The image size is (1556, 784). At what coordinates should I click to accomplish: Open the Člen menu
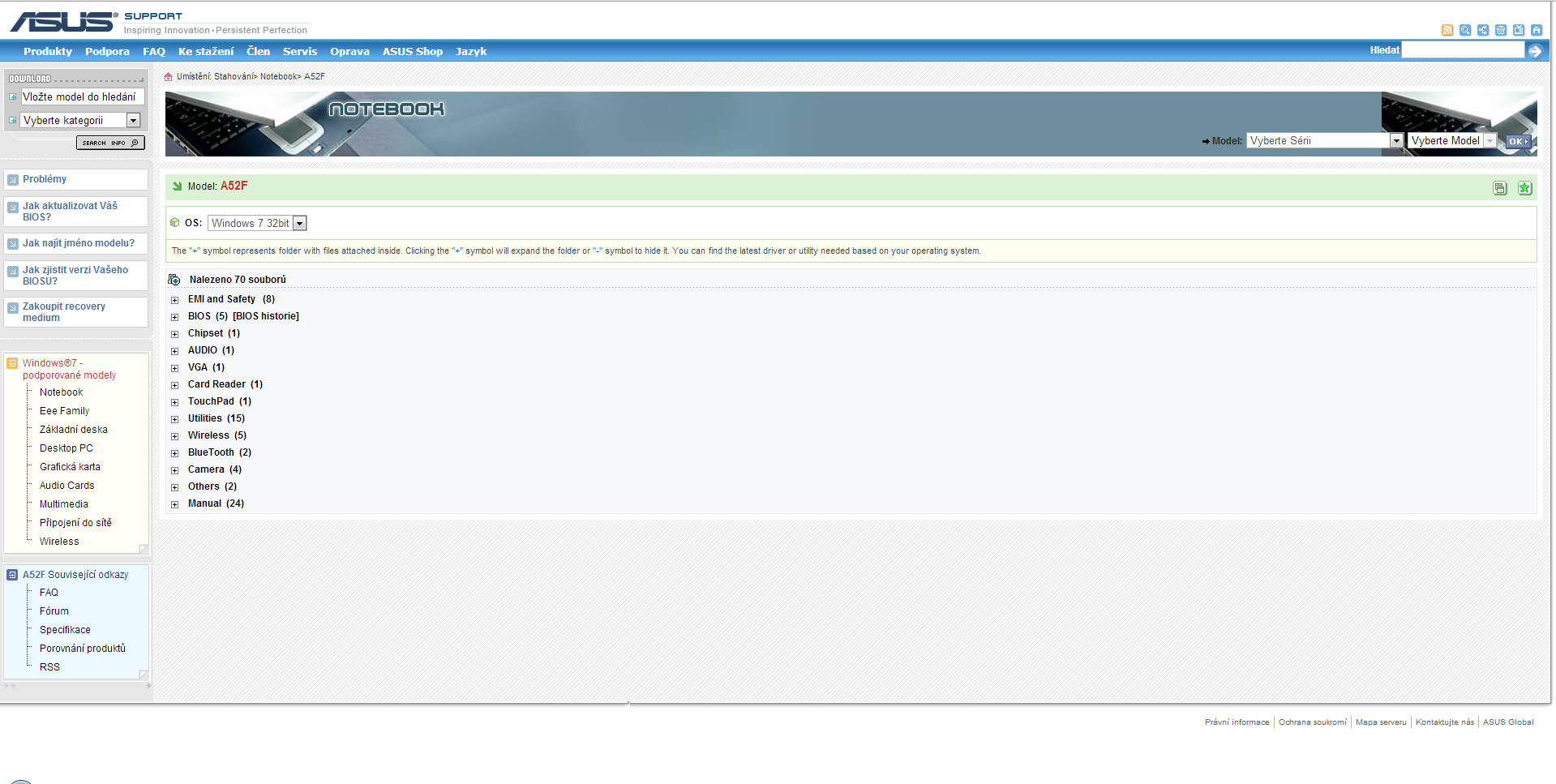(x=259, y=51)
